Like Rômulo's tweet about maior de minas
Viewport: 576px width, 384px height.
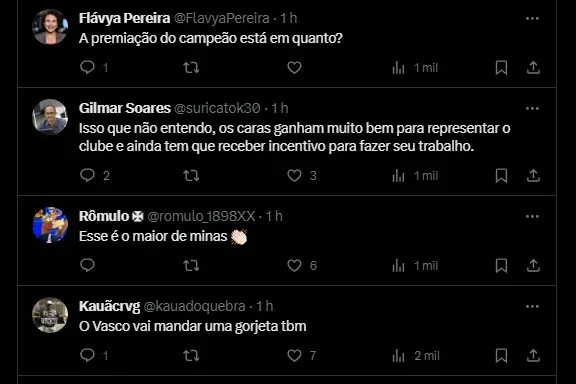(x=294, y=265)
